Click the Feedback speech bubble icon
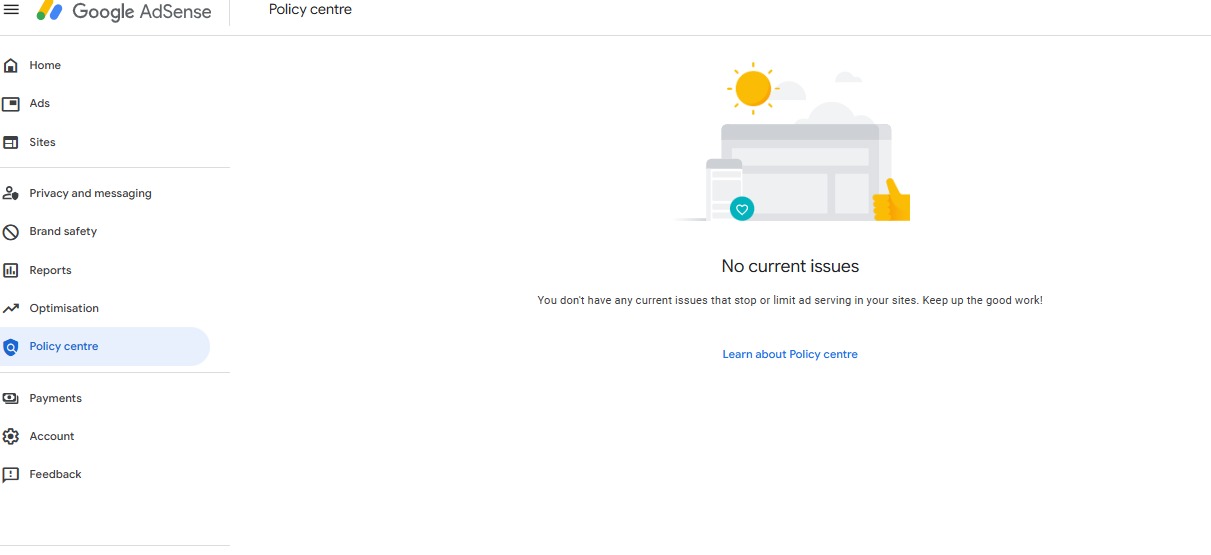1211x555 pixels. point(11,475)
